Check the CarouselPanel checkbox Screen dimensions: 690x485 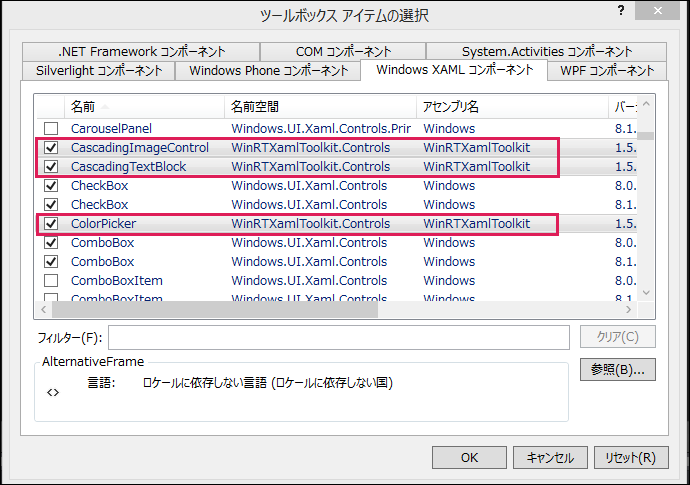pos(51,129)
